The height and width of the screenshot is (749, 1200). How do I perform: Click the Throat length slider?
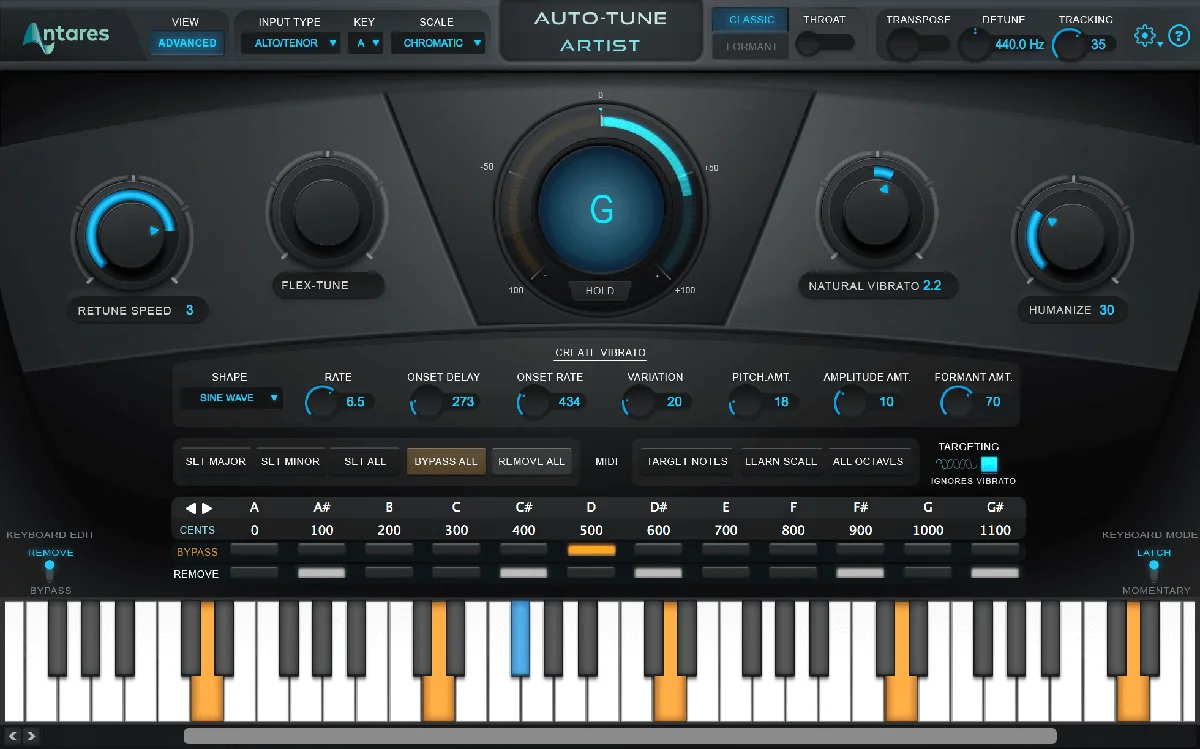coord(826,42)
